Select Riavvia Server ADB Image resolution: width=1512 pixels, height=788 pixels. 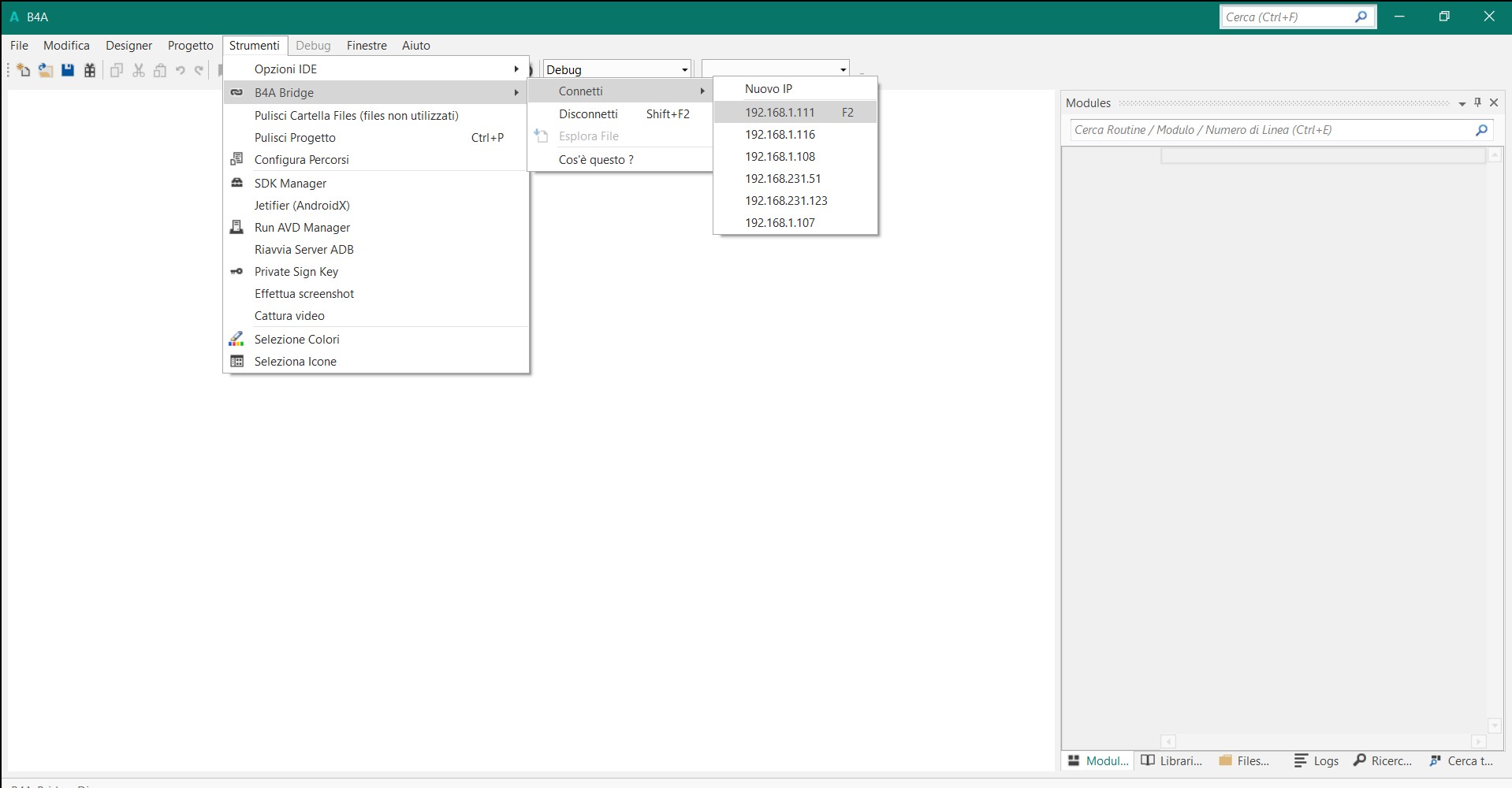376,250
